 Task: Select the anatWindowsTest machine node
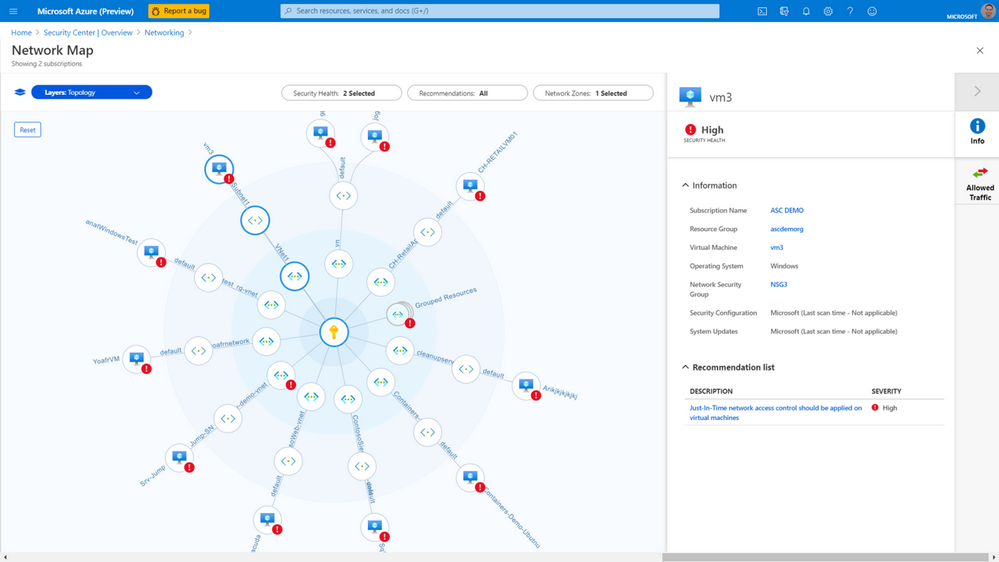click(x=151, y=253)
